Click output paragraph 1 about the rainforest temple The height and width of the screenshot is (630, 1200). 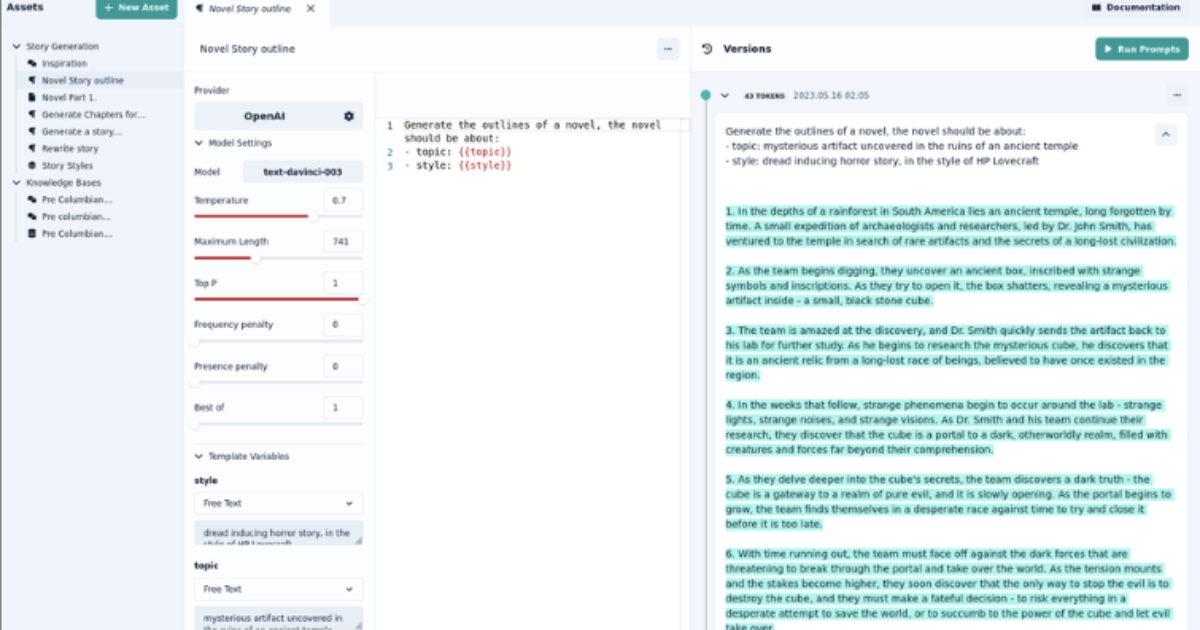(950, 226)
